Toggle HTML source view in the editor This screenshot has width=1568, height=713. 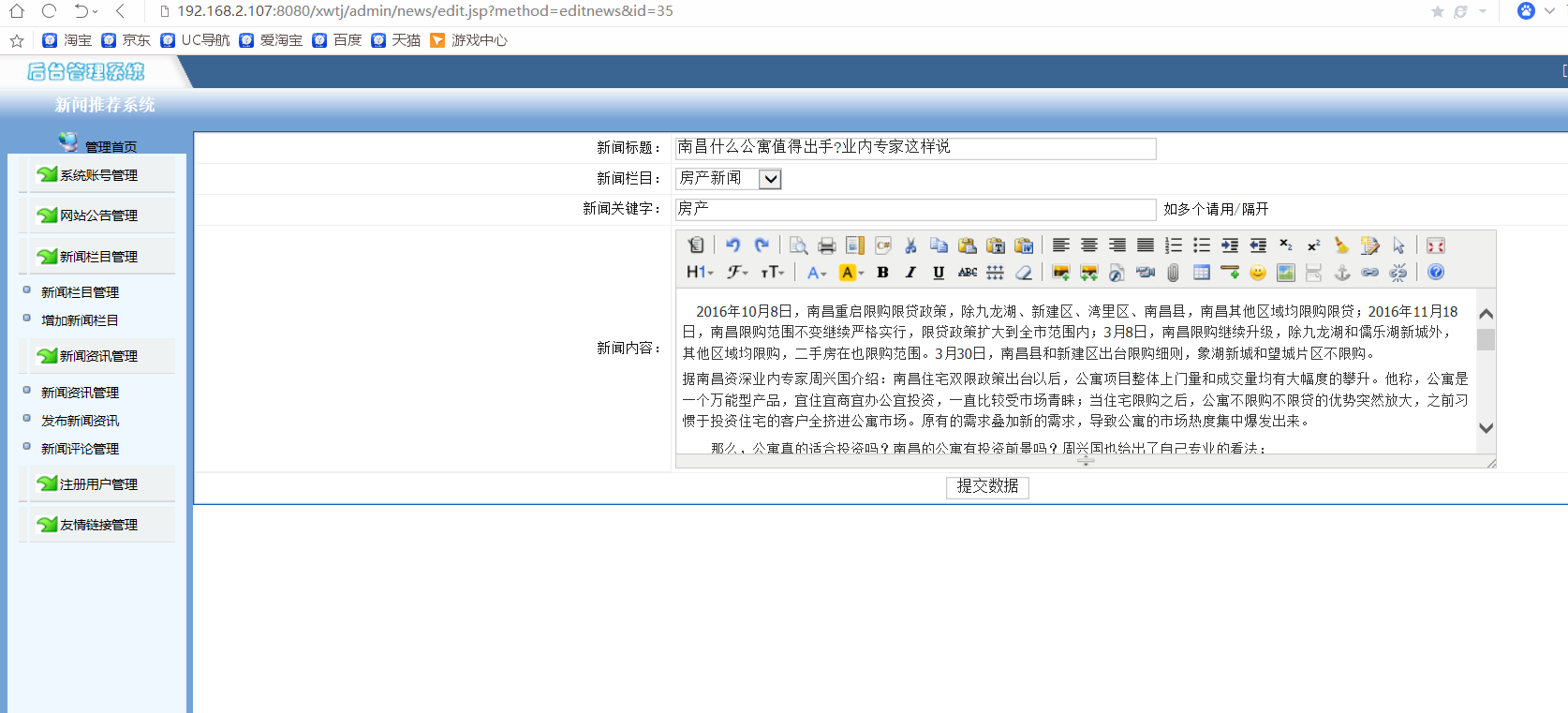click(x=696, y=245)
